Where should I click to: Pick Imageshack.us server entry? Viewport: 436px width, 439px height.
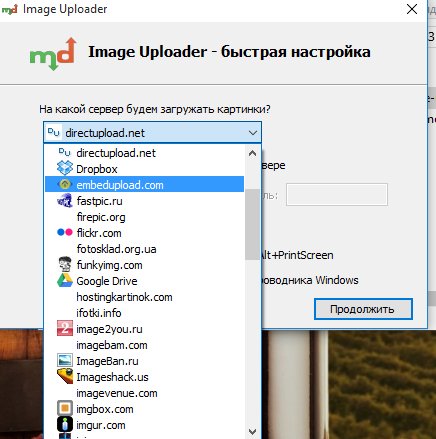pyautogui.click(x=144, y=377)
